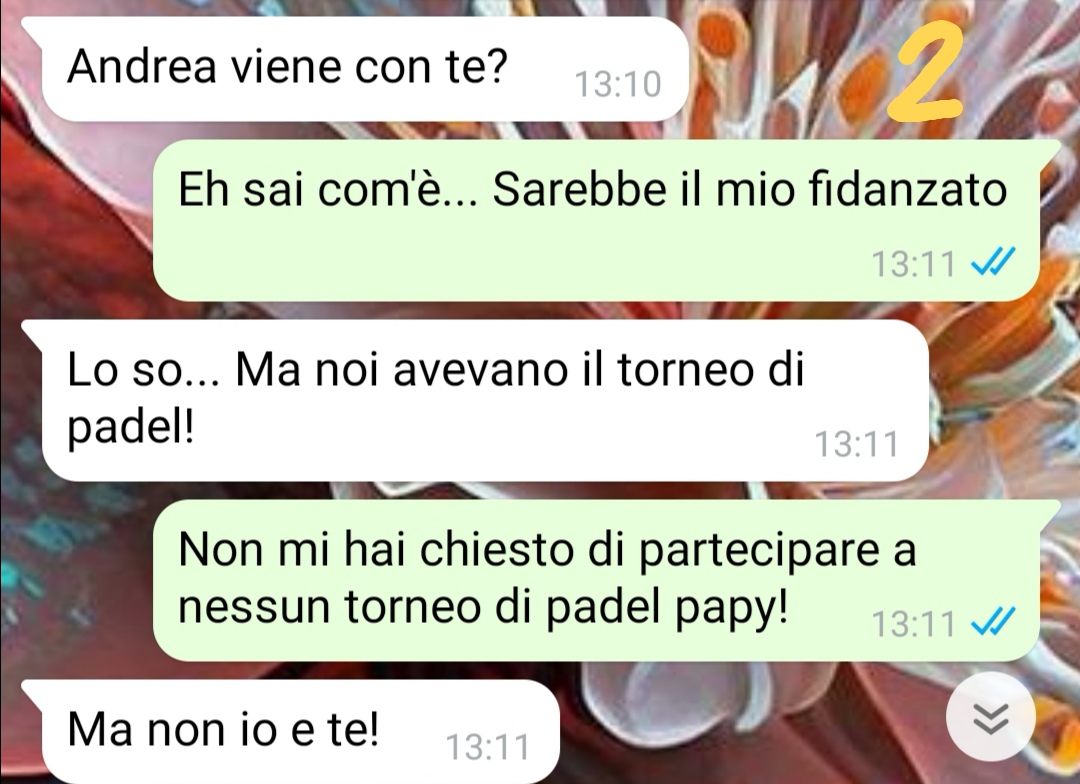Click the word "padel!" in white bubble
Image resolution: width=1080 pixels, height=784 pixels.
[x=131, y=428]
